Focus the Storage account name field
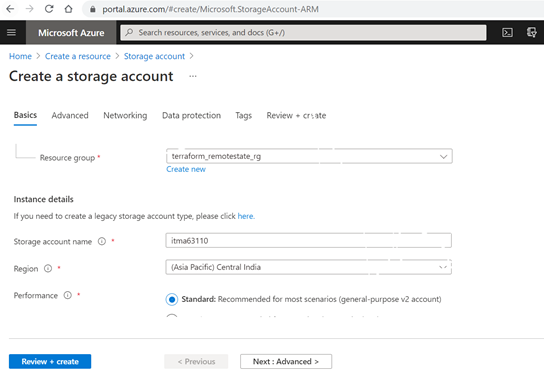544x374 pixels. 308,240
